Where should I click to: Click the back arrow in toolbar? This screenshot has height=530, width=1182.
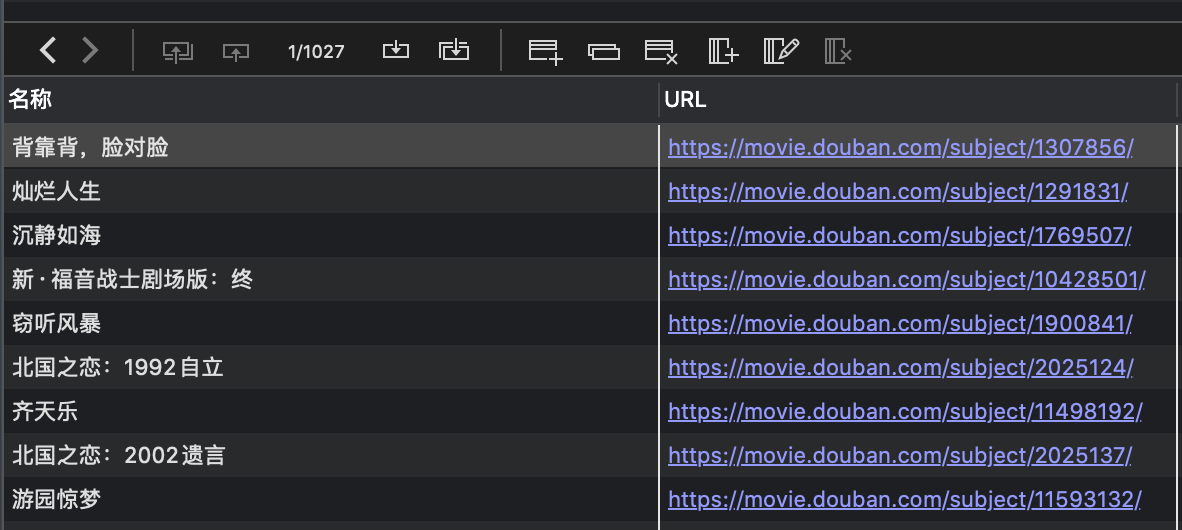point(48,50)
